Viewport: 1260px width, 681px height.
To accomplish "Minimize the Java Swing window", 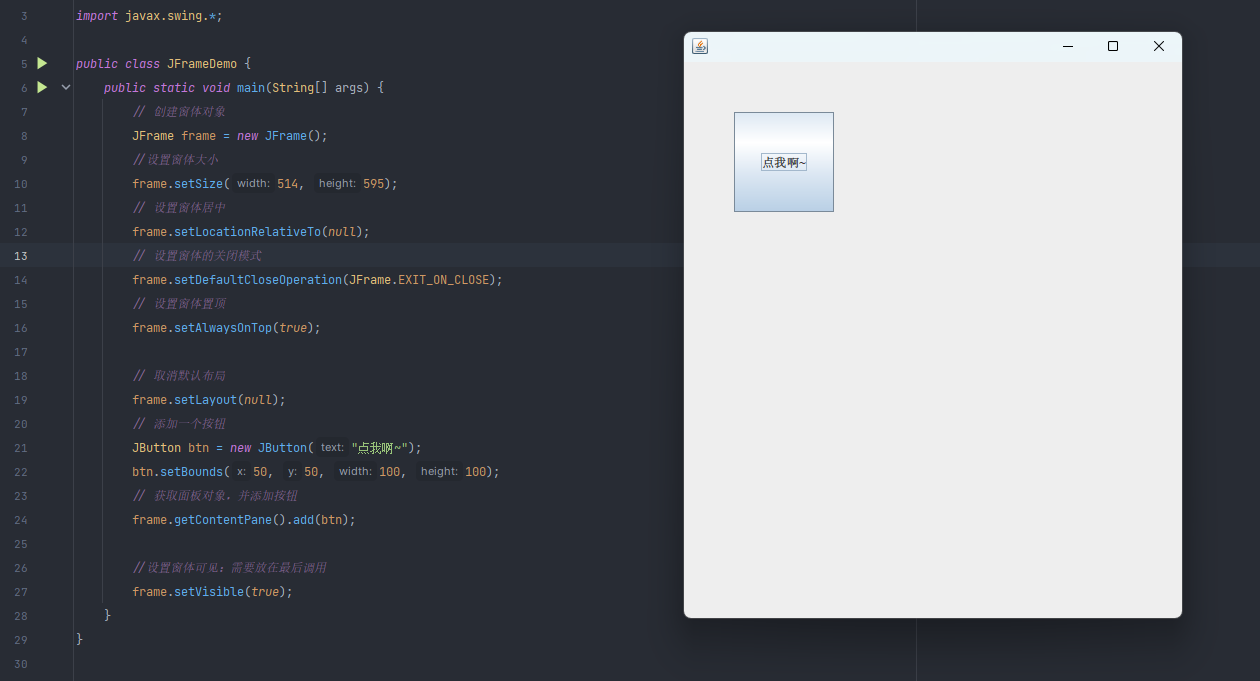I will click(x=1068, y=46).
